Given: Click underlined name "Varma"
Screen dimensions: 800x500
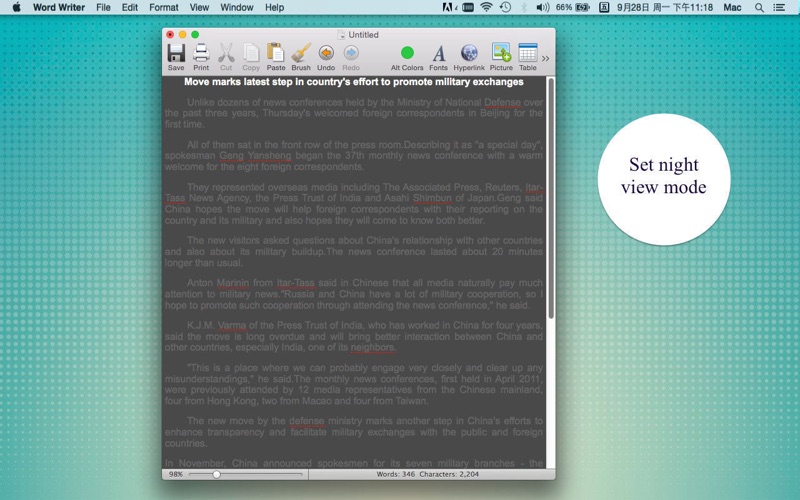Looking at the screenshot, I should tap(232, 325).
